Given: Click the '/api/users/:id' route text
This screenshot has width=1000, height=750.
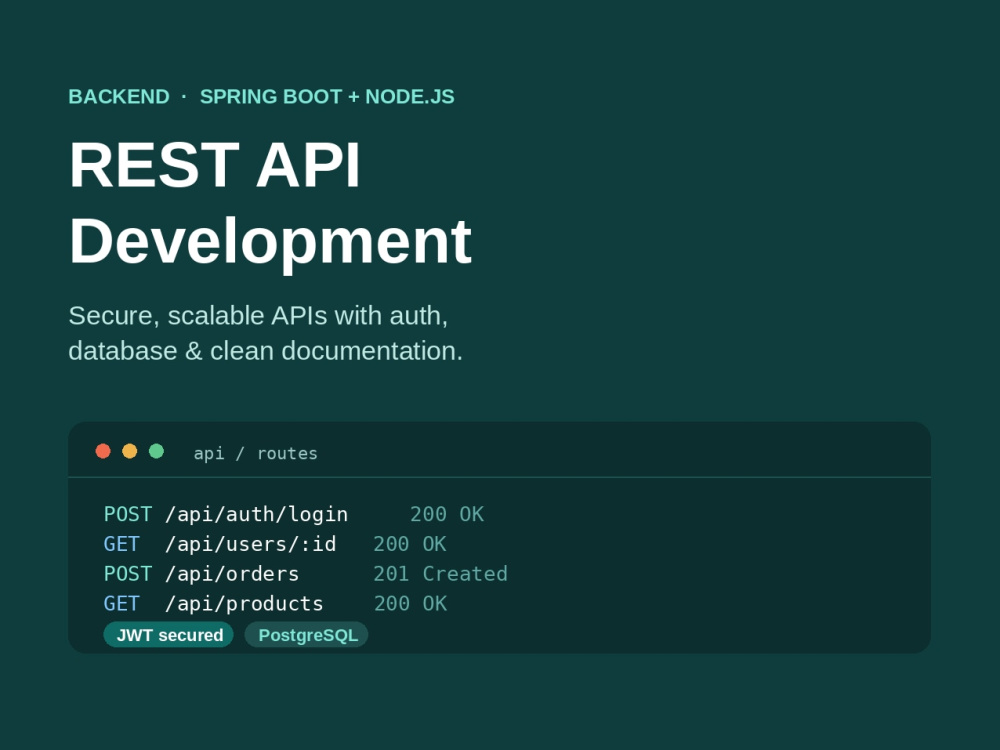Looking at the screenshot, I should (250, 544).
